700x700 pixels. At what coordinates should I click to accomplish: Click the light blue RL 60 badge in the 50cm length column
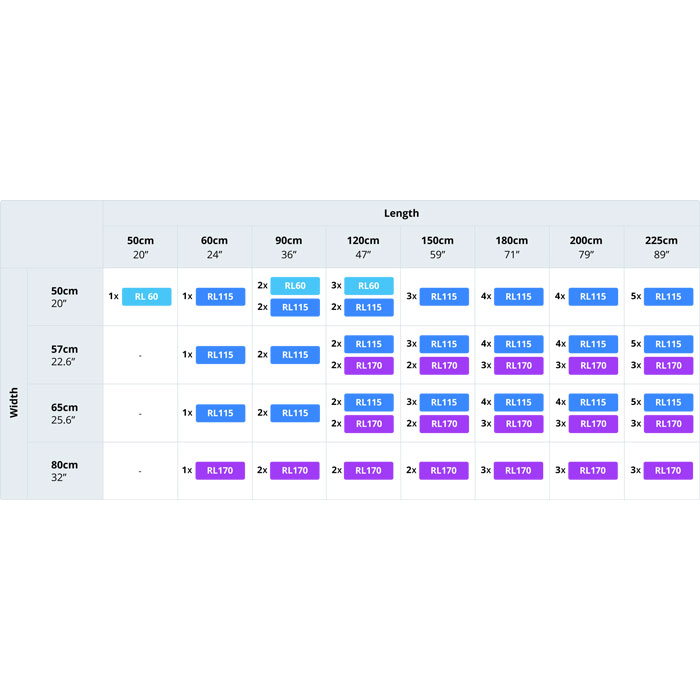pyautogui.click(x=147, y=296)
